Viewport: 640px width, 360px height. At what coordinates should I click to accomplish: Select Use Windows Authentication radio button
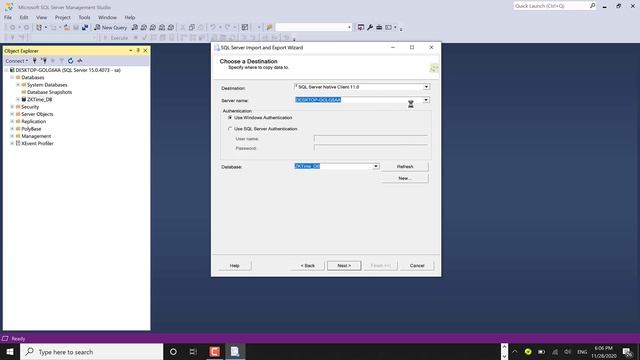pos(230,118)
